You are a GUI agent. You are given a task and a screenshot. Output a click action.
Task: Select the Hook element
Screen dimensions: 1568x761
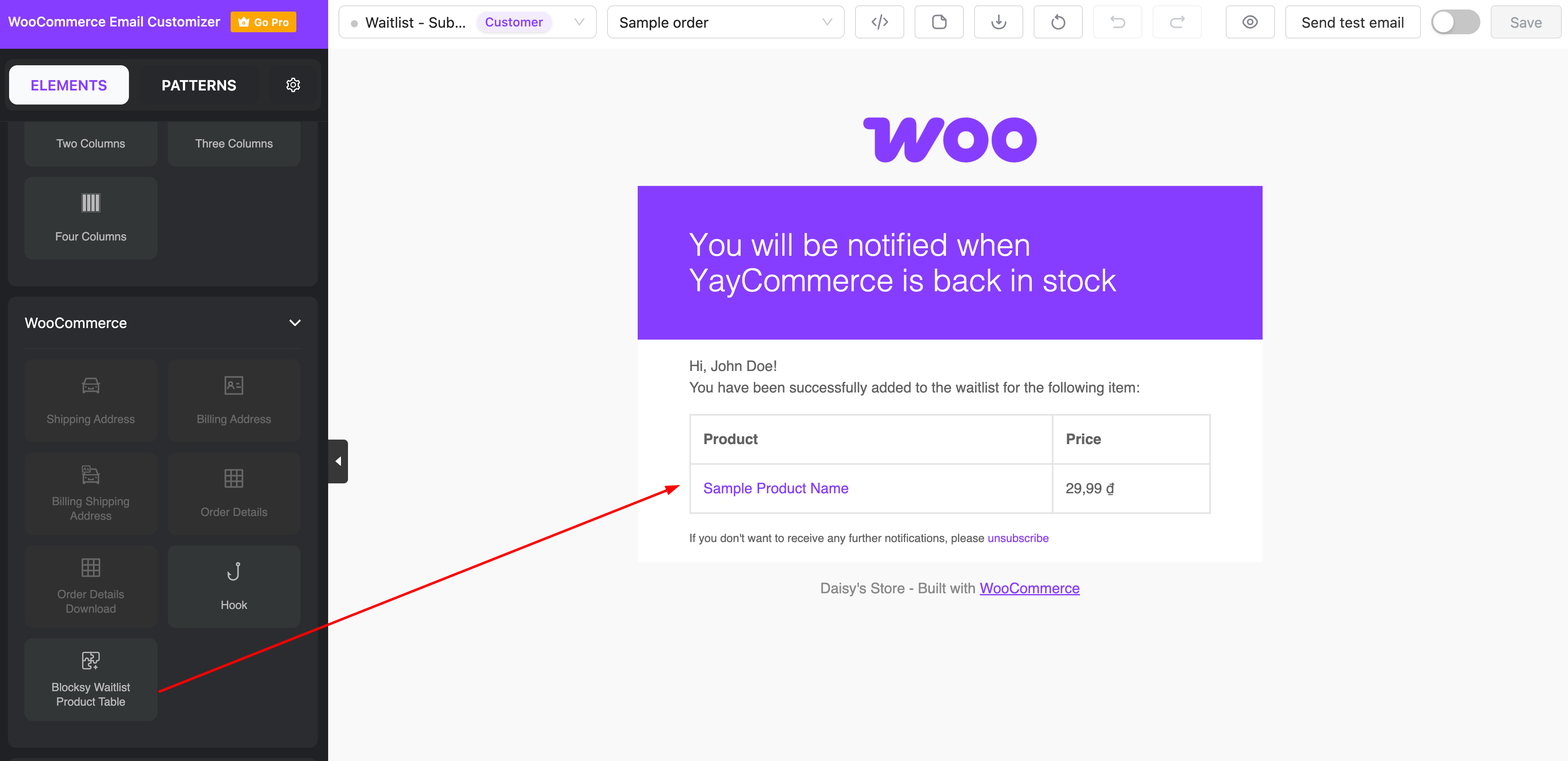tap(234, 586)
